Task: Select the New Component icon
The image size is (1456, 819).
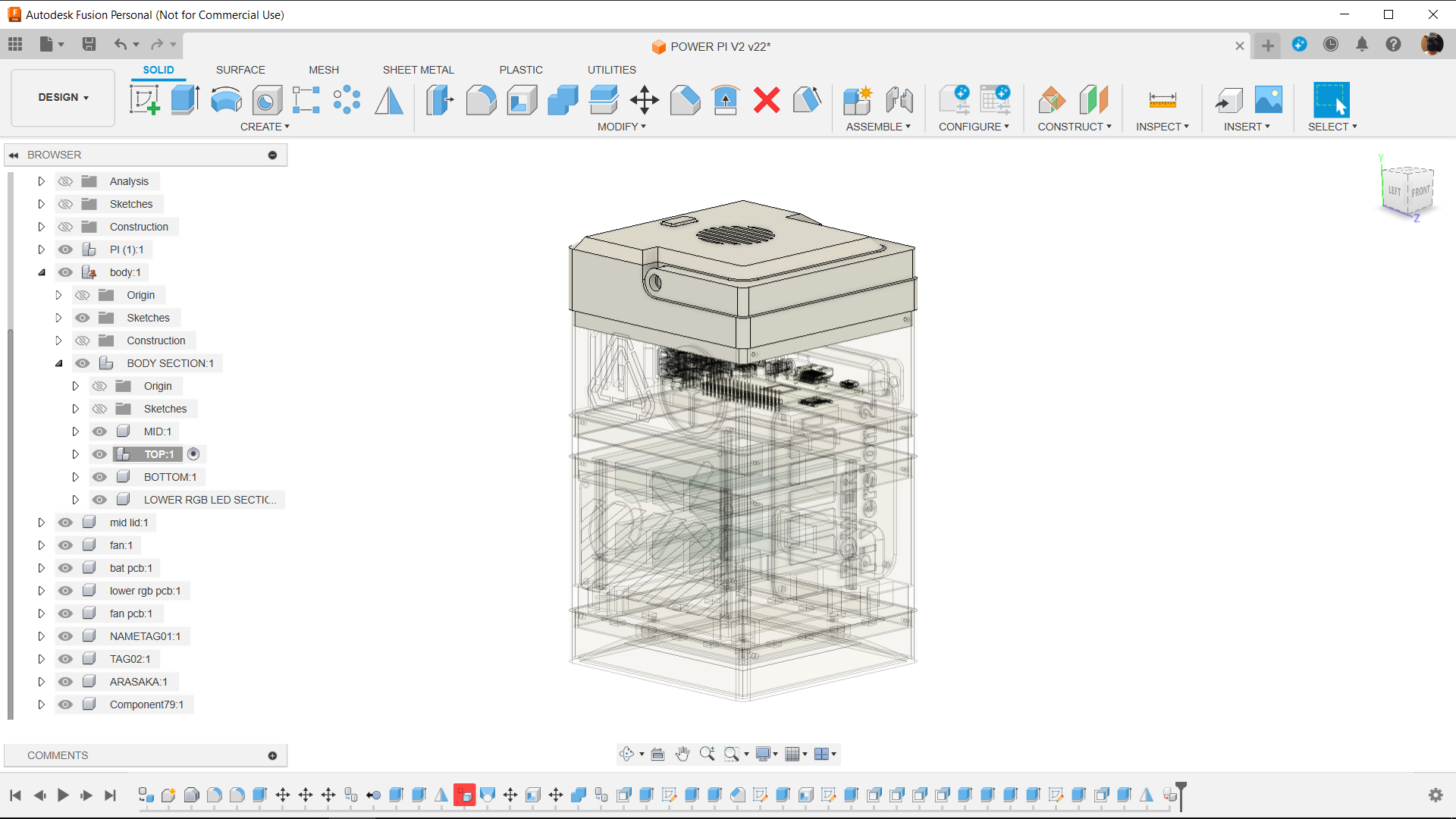Action: 858,99
